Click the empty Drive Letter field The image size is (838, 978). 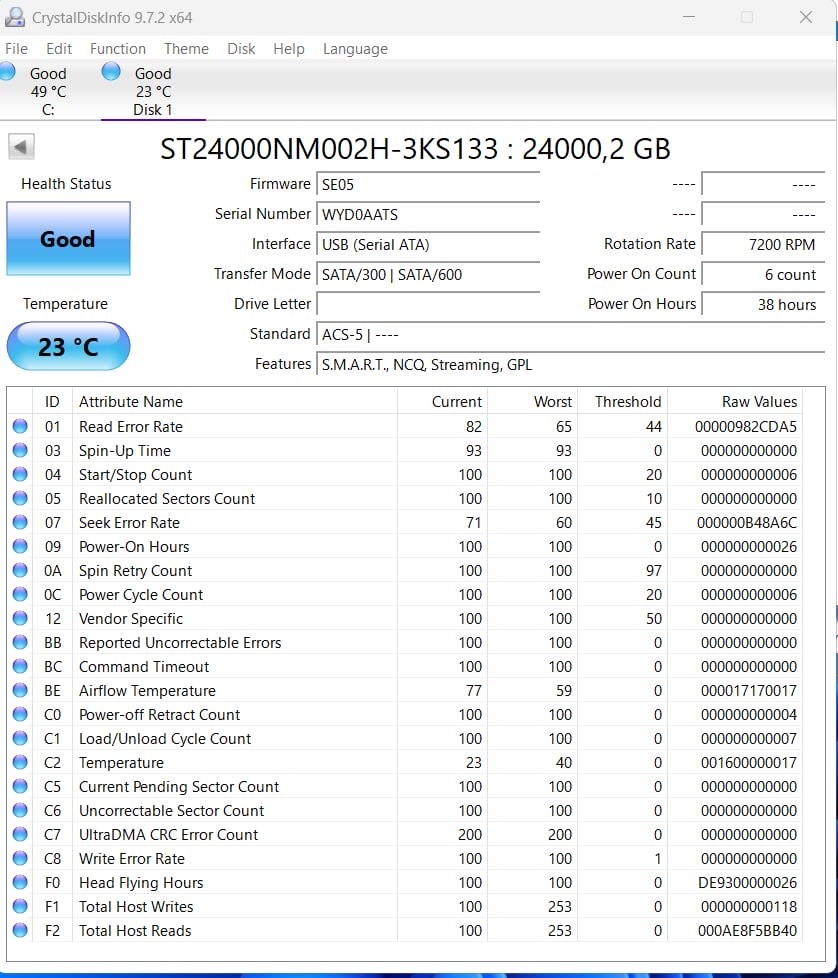coord(428,304)
